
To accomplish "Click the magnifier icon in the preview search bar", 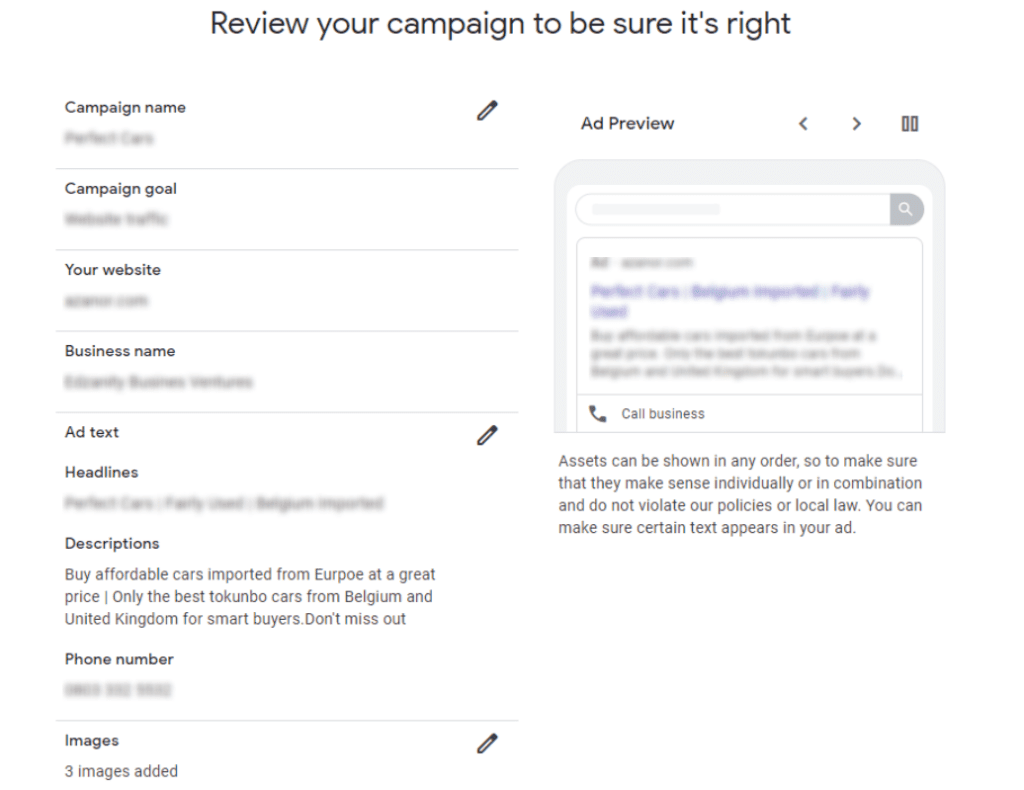I will click(x=906, y=209).
